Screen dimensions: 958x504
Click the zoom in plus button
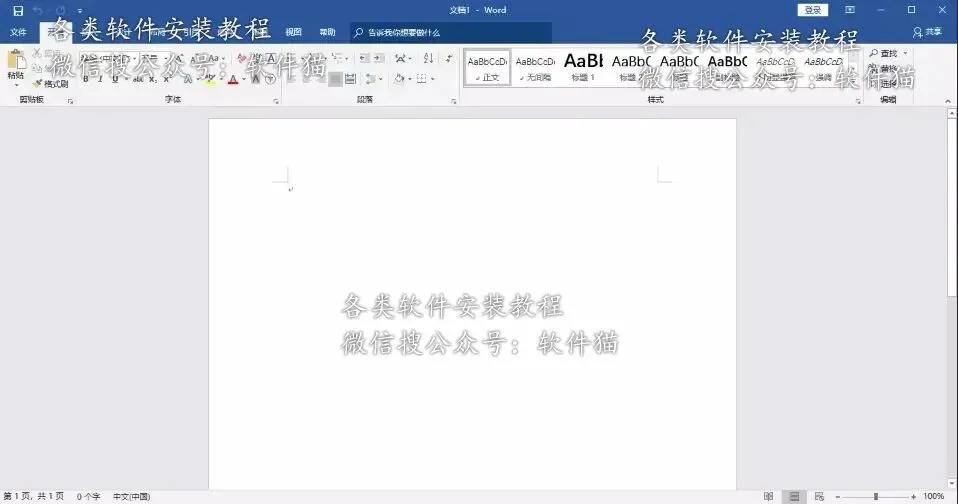point(913,497)
